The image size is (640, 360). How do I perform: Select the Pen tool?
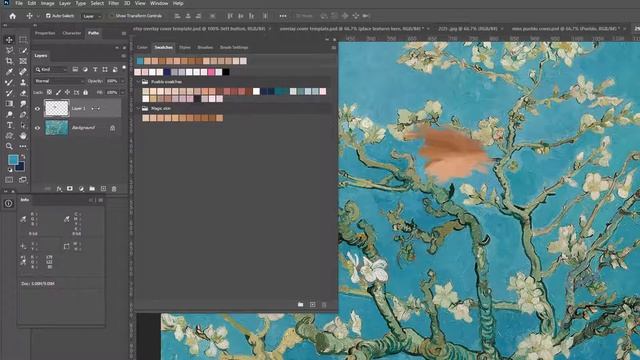23,114
